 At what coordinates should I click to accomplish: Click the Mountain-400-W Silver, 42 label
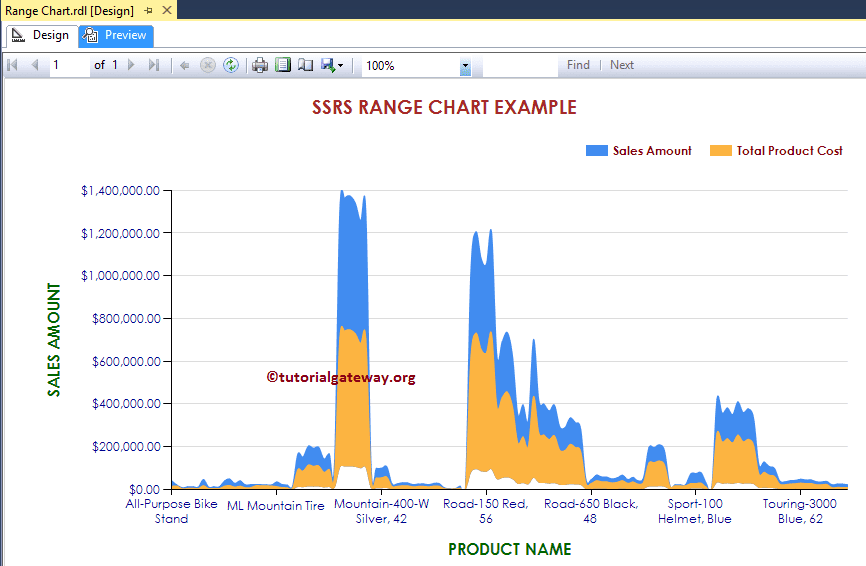(381, 511)
